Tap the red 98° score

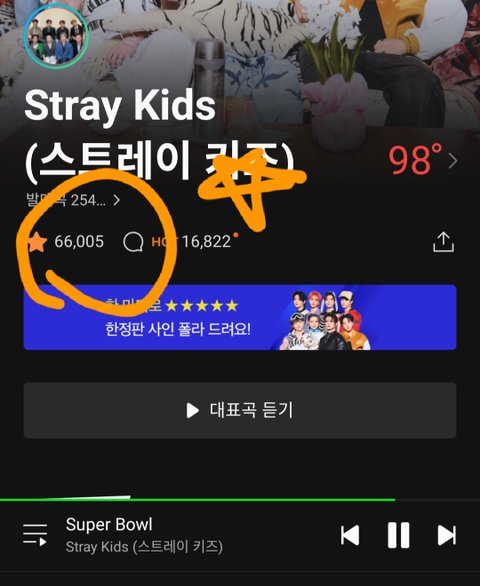415,160
